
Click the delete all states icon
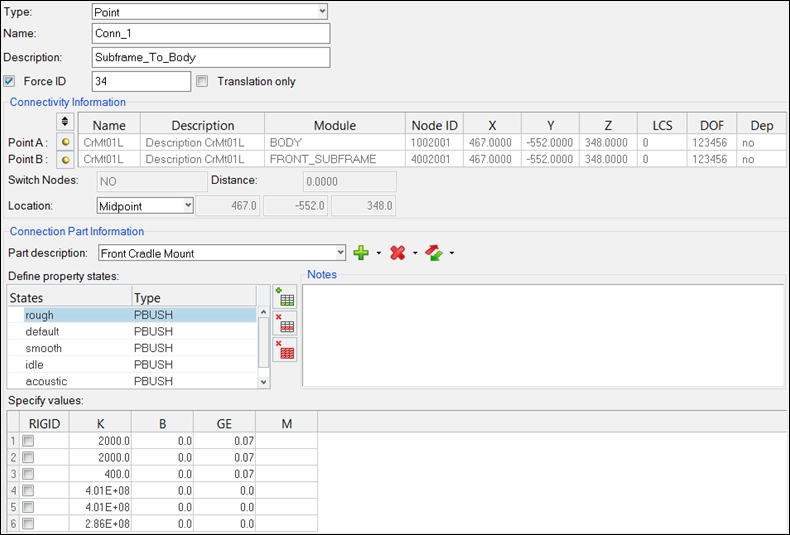click(286, 350)
